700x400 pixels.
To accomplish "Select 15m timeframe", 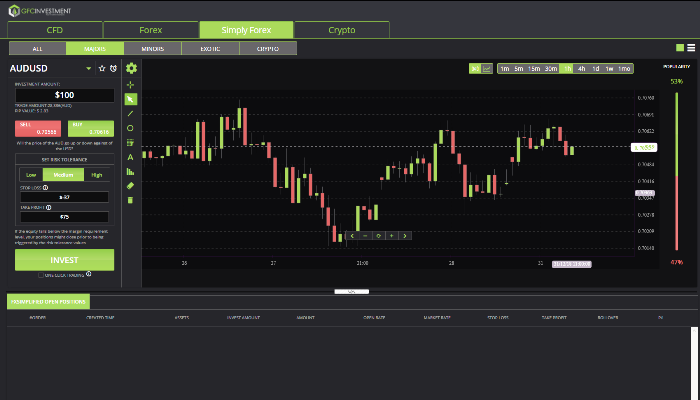I will [534, 69].
